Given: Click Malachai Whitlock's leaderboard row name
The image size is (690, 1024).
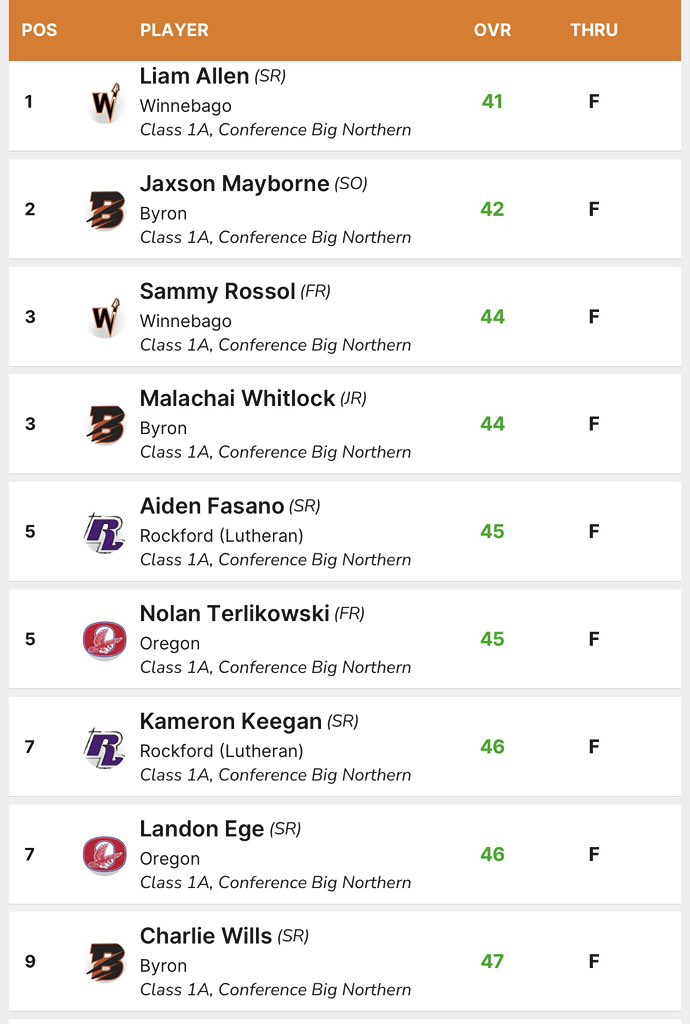Looking at the screenshot, I should (237, 398).
